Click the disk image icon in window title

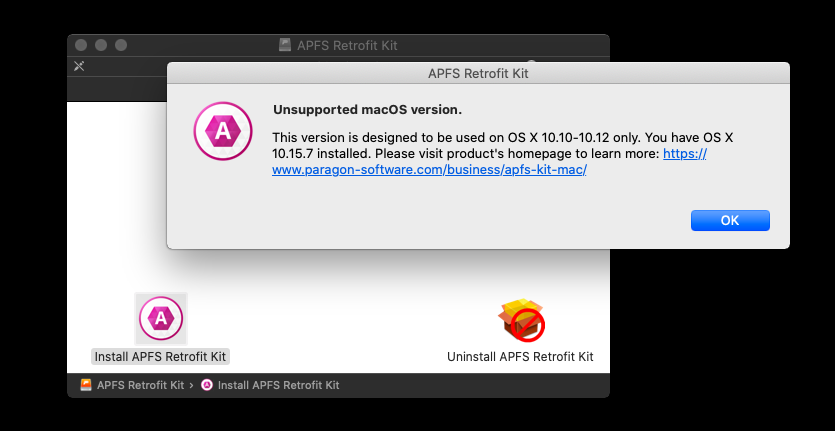(285, 45)
